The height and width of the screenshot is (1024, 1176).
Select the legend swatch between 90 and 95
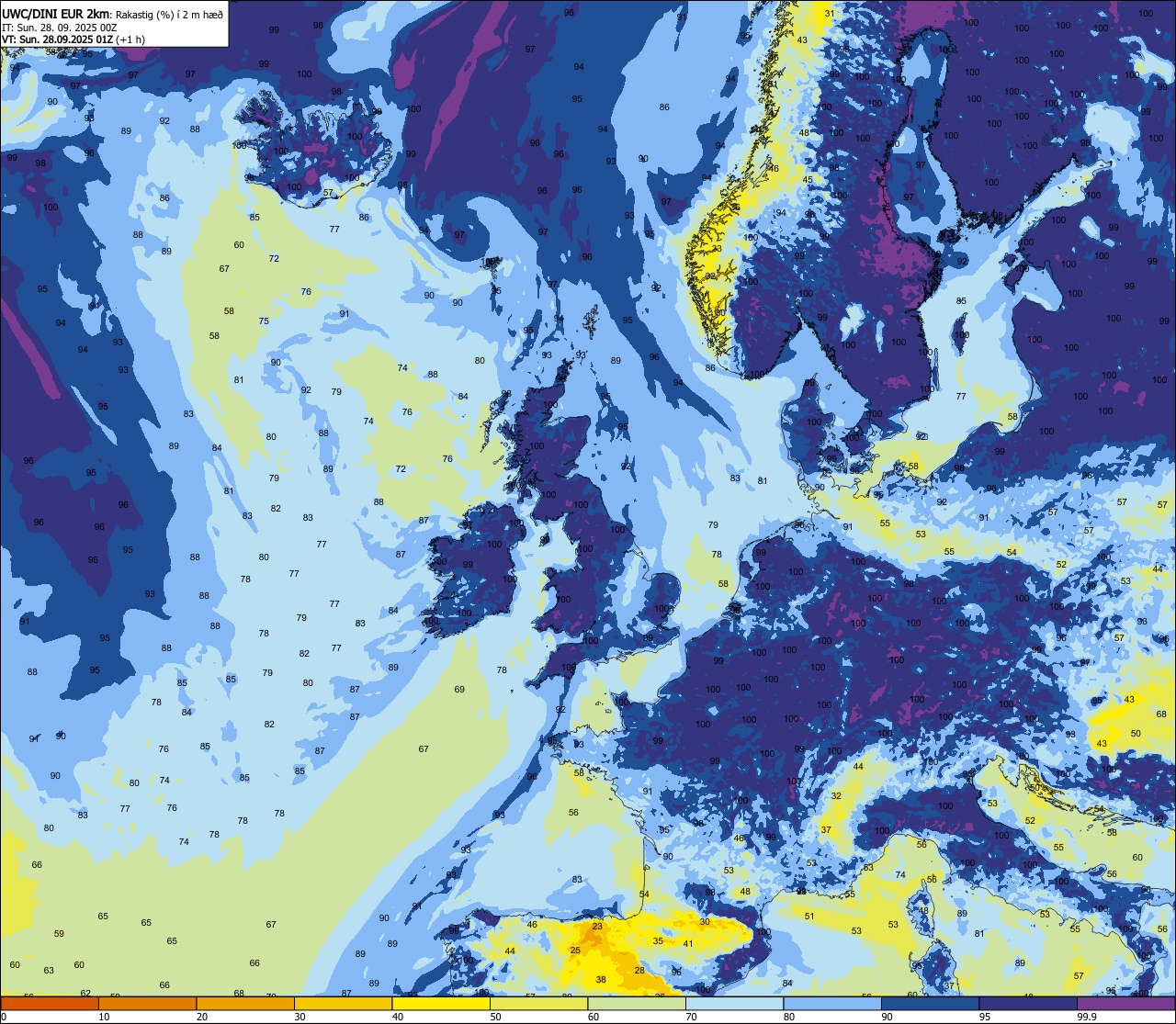coord(930,1003)
